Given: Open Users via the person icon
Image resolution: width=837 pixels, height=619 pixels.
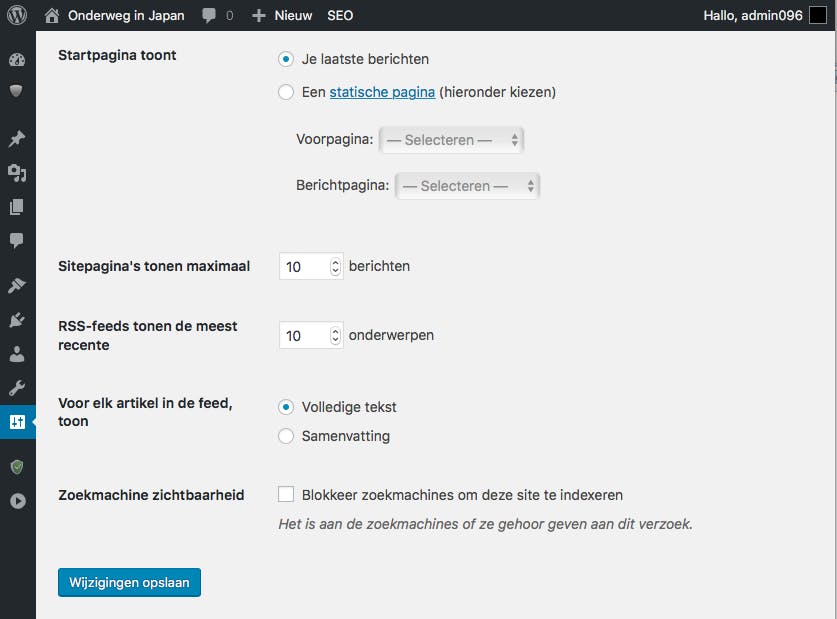Looking at the screenshot, I should (x=17, y=354).
